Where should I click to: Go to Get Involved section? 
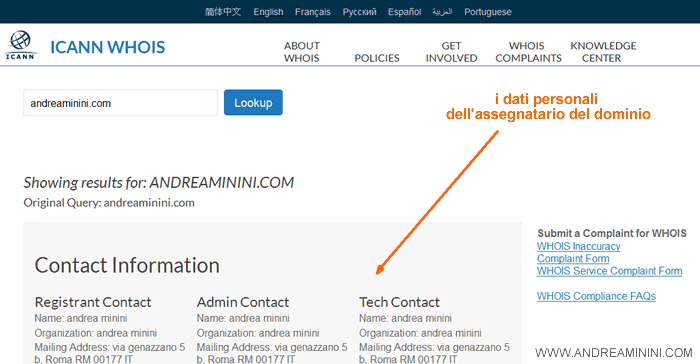451,52
